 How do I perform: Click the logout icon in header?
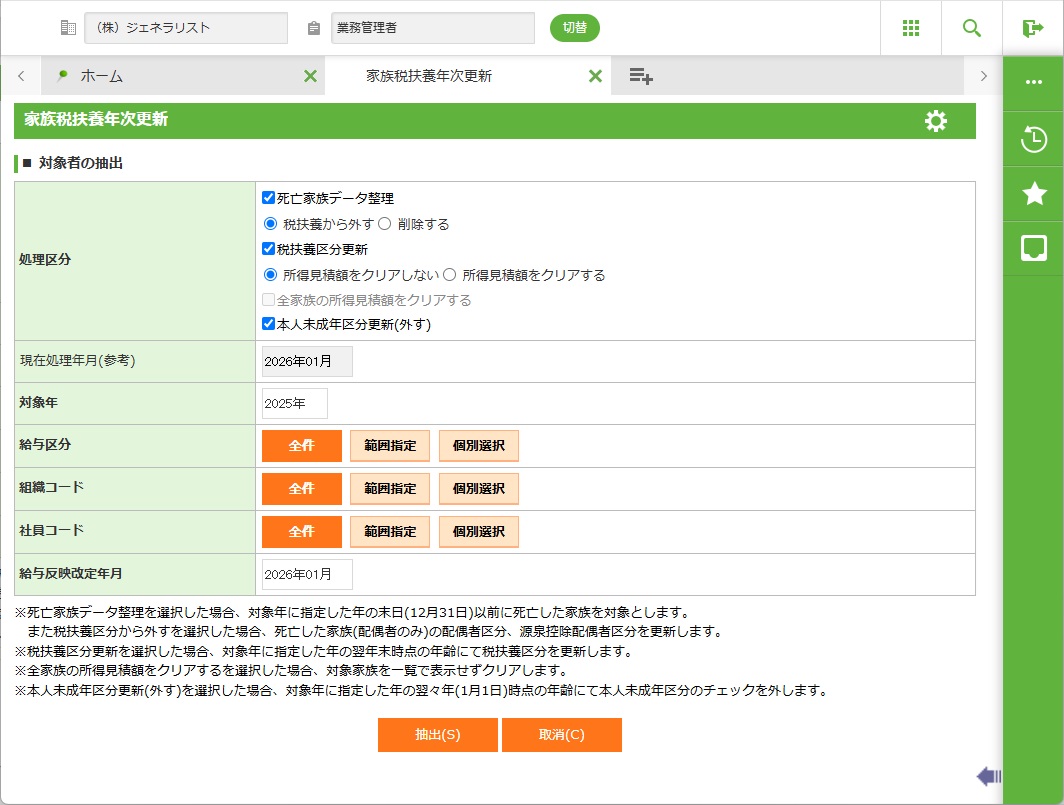[x=1033, y=28]
